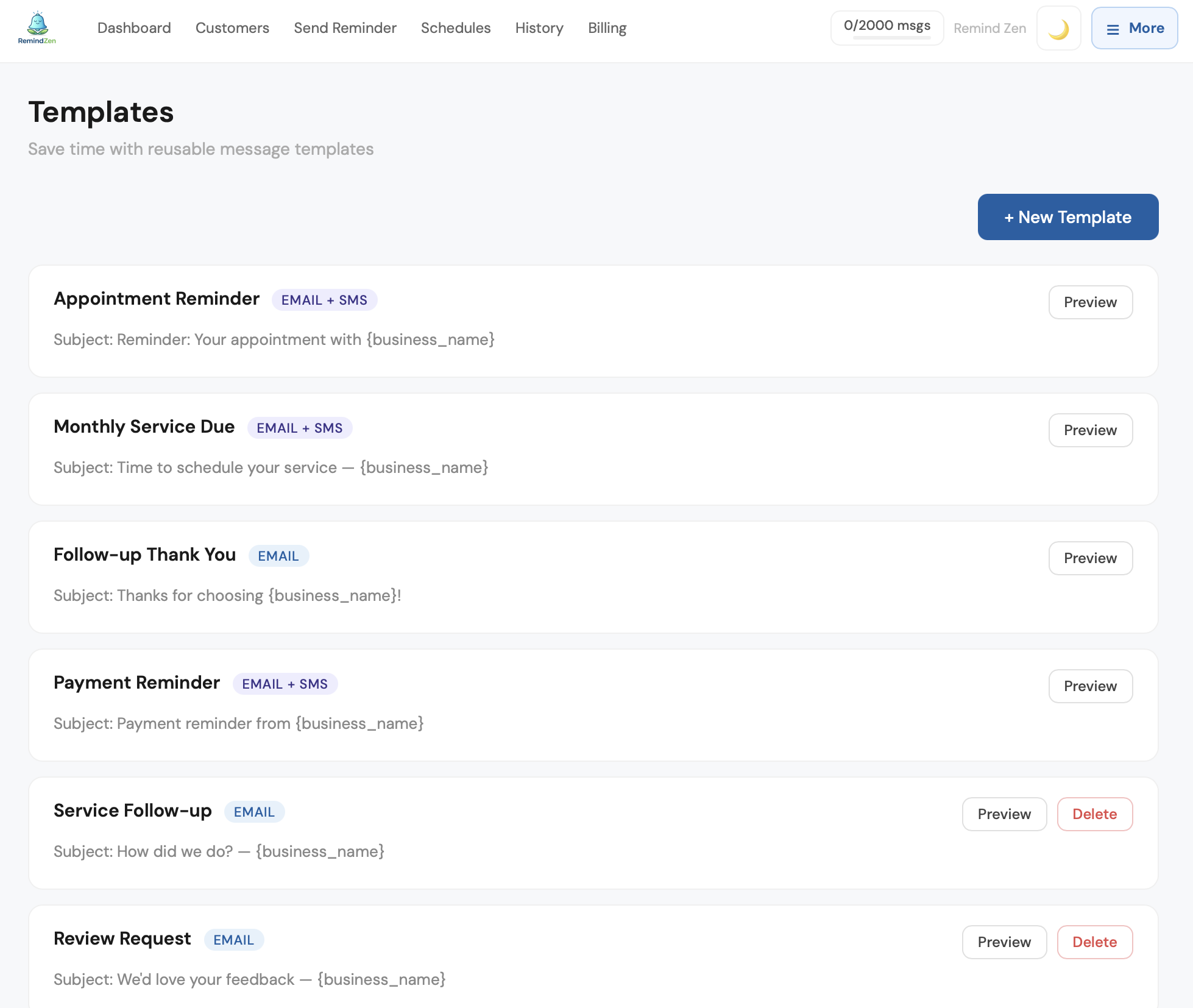The width and height of the screenshot is (1193, 1008).
Task: Open the Billing page
Action: (607, 28)
